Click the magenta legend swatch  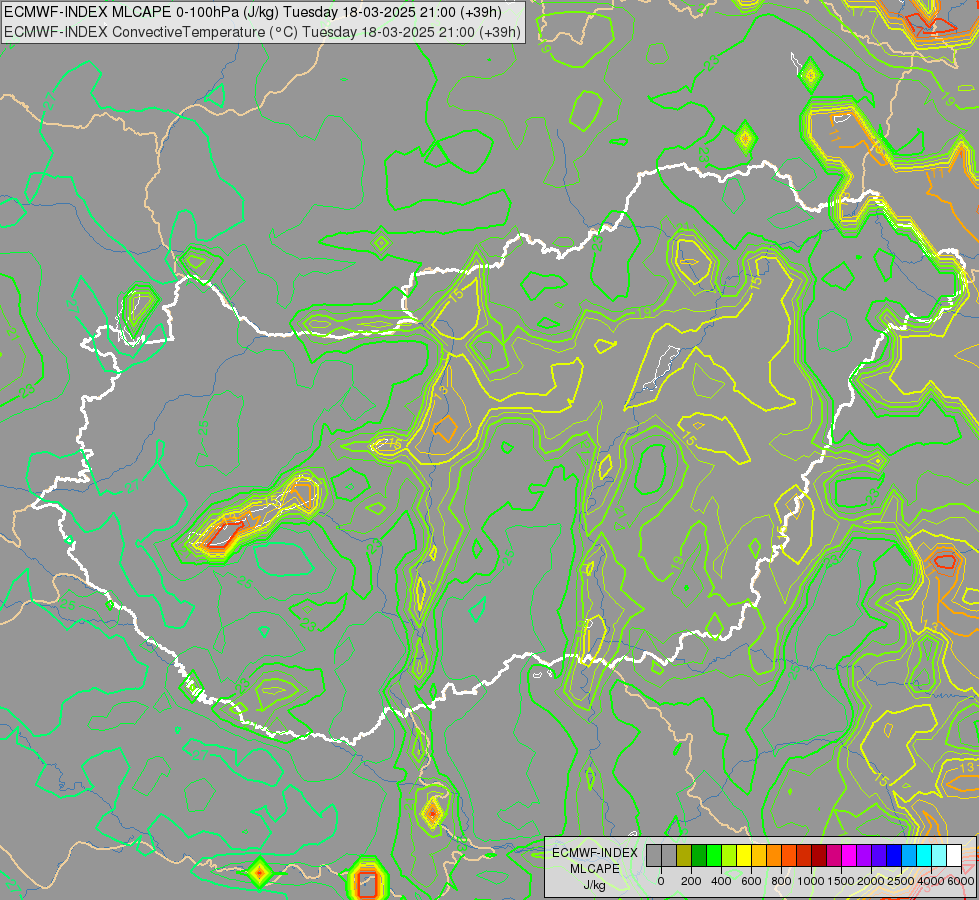[849, 856]
